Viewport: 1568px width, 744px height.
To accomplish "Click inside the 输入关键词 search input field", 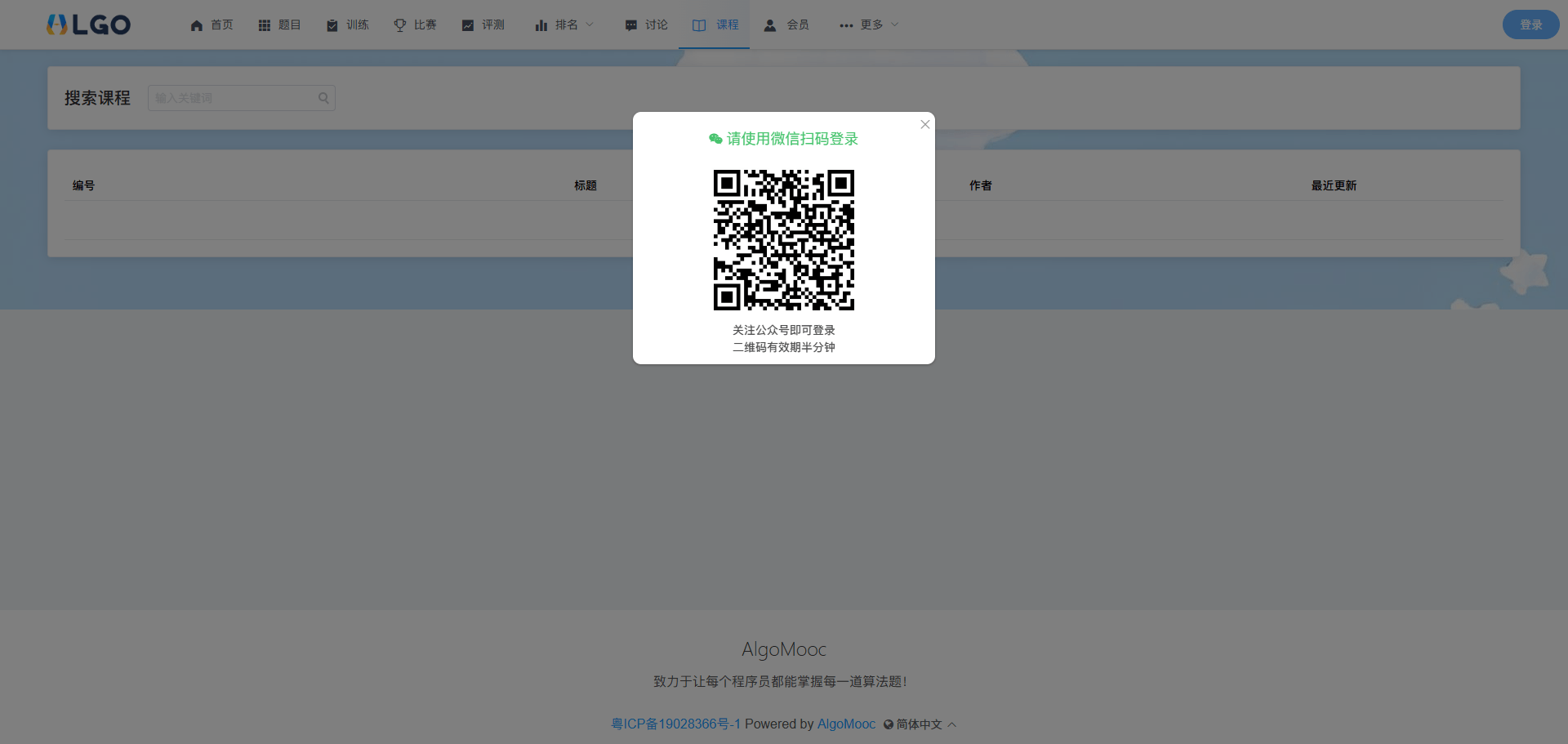I will point(233,97).
